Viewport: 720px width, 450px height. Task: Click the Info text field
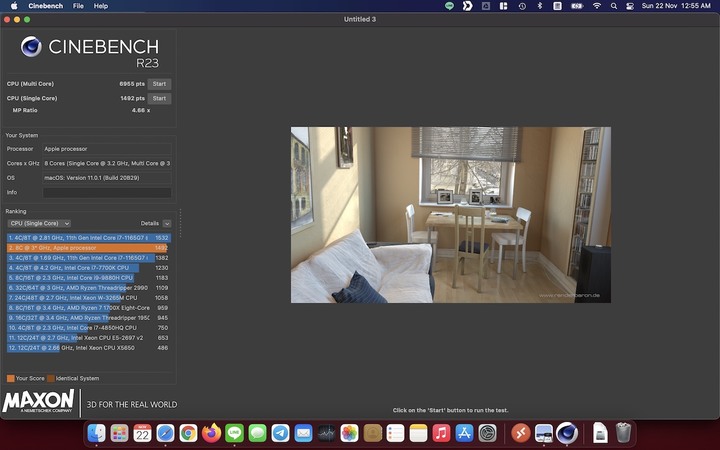coord(106,192)
